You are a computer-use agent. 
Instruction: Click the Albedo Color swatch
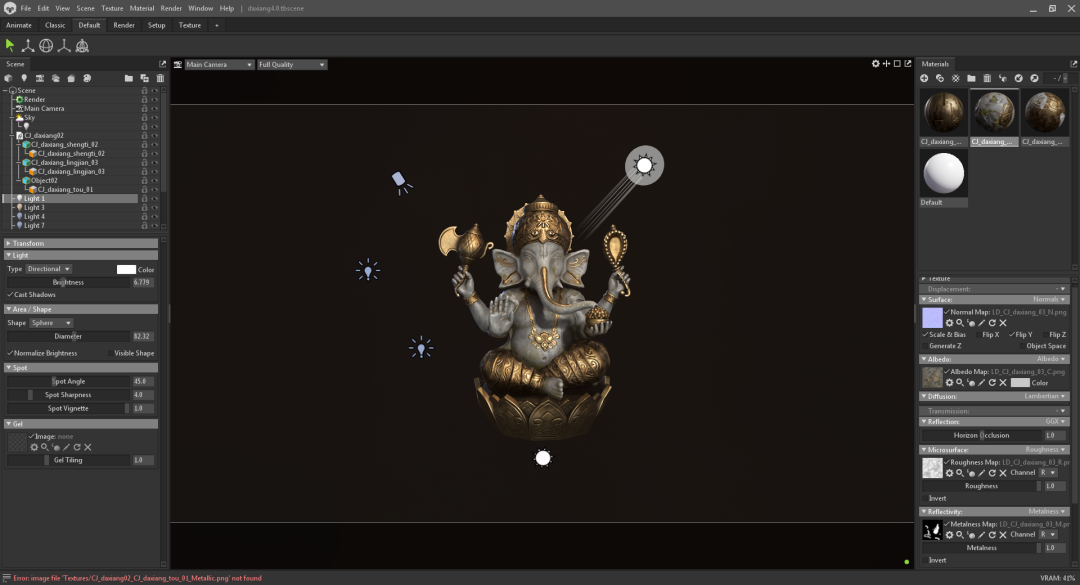pos(1020,382)
